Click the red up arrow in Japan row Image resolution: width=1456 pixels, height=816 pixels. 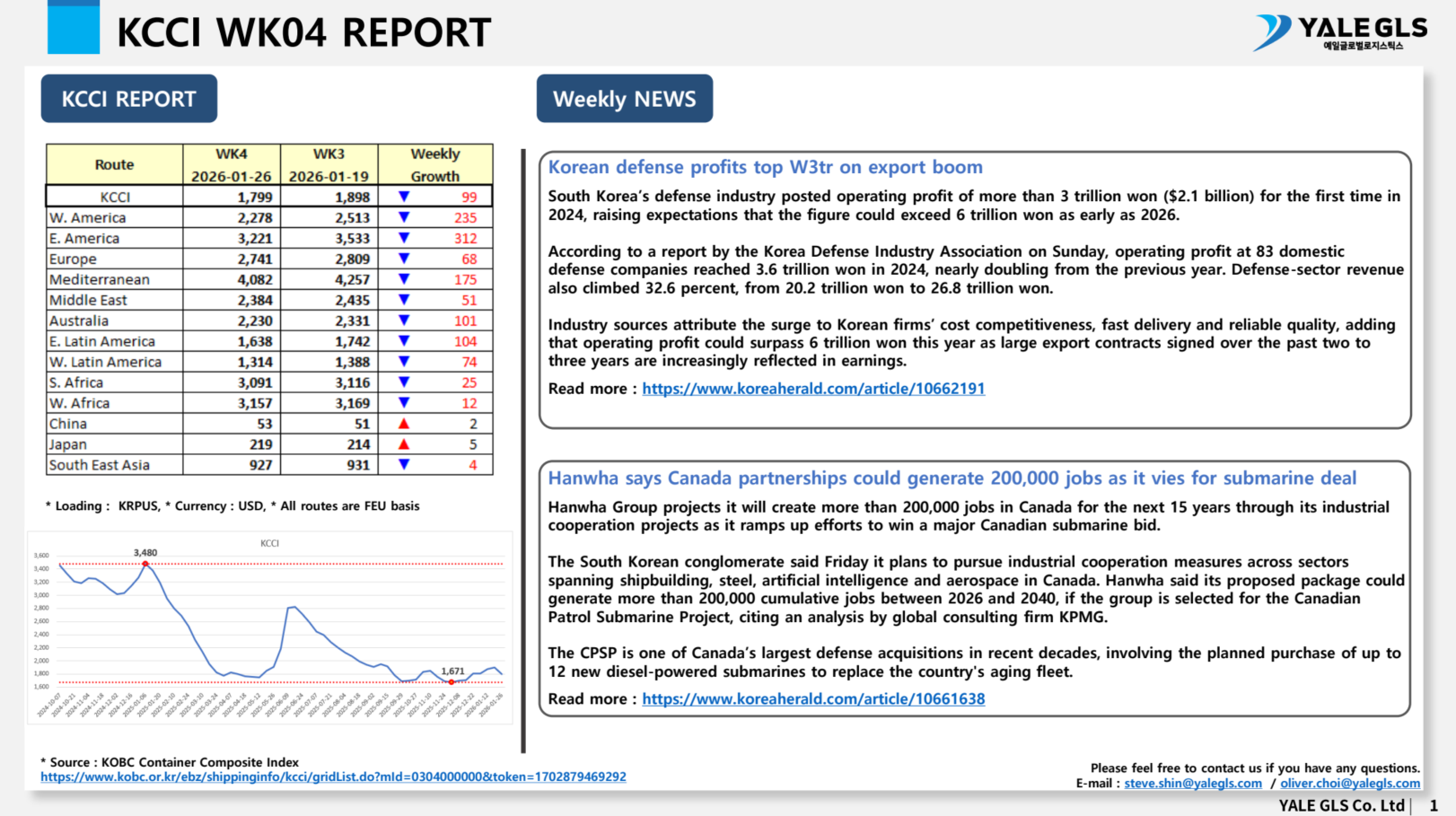[x=404, y=444]
